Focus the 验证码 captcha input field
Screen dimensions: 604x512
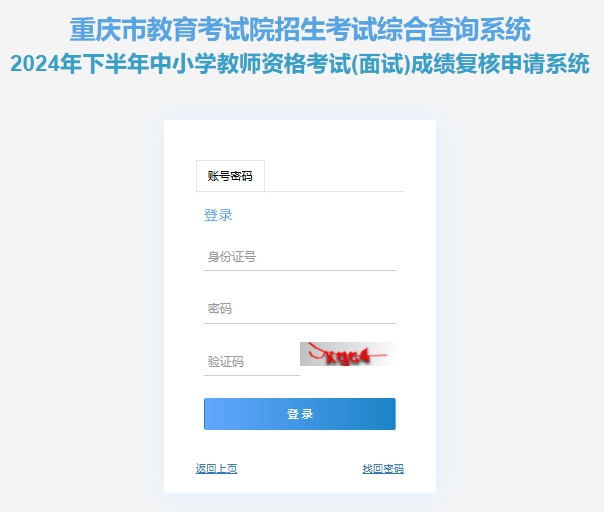pyautogui.click(x=252, y=362)
